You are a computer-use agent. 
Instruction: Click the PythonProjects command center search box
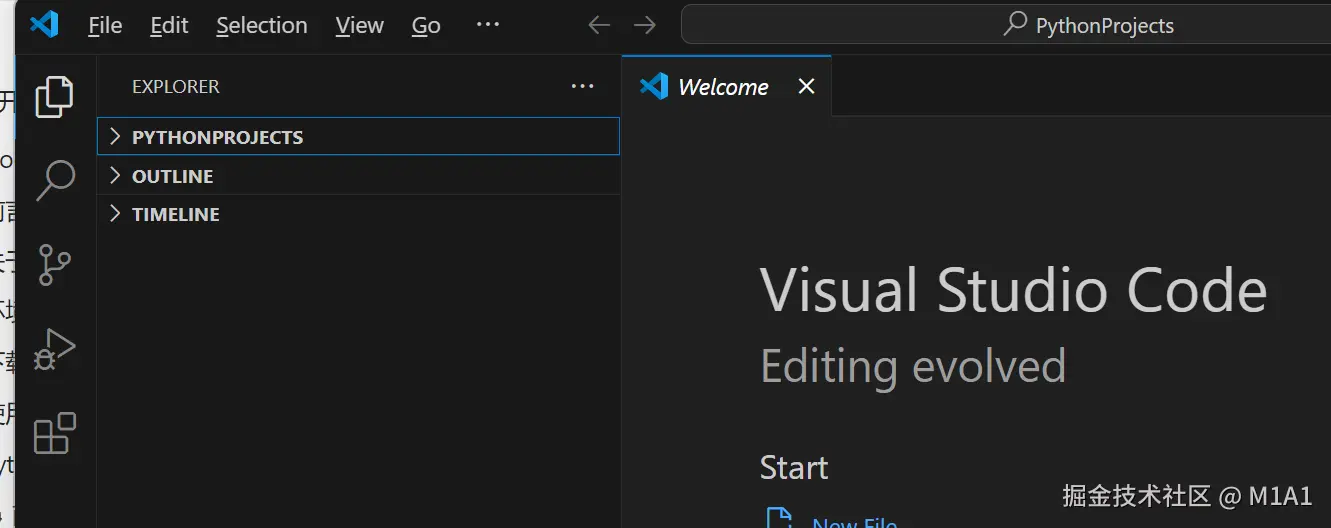point(1006,25)
